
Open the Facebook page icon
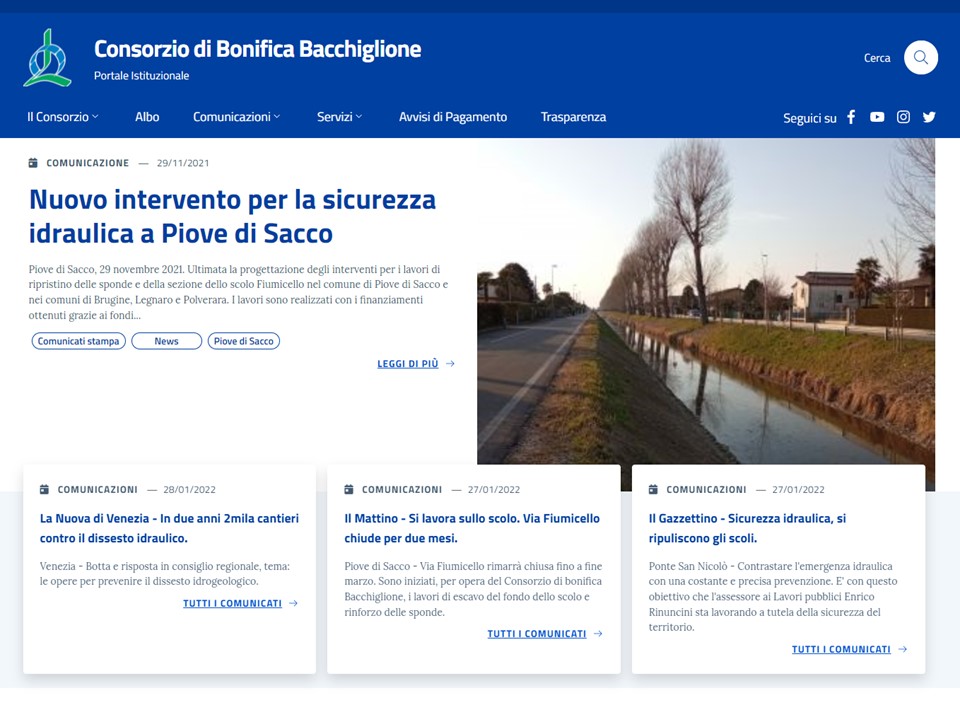(851, 117)
